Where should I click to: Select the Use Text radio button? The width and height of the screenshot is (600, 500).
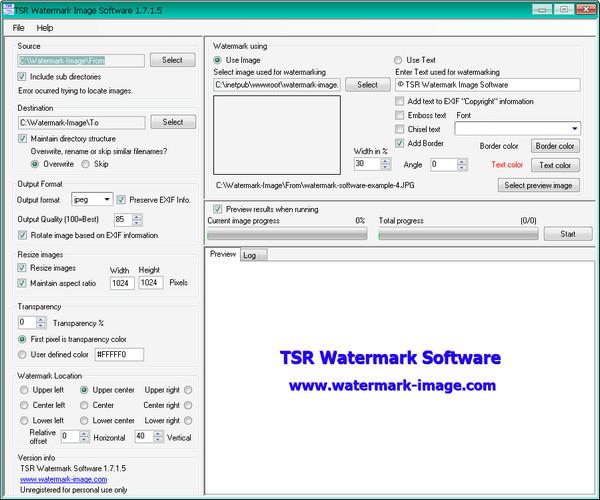tap(398, 60)
